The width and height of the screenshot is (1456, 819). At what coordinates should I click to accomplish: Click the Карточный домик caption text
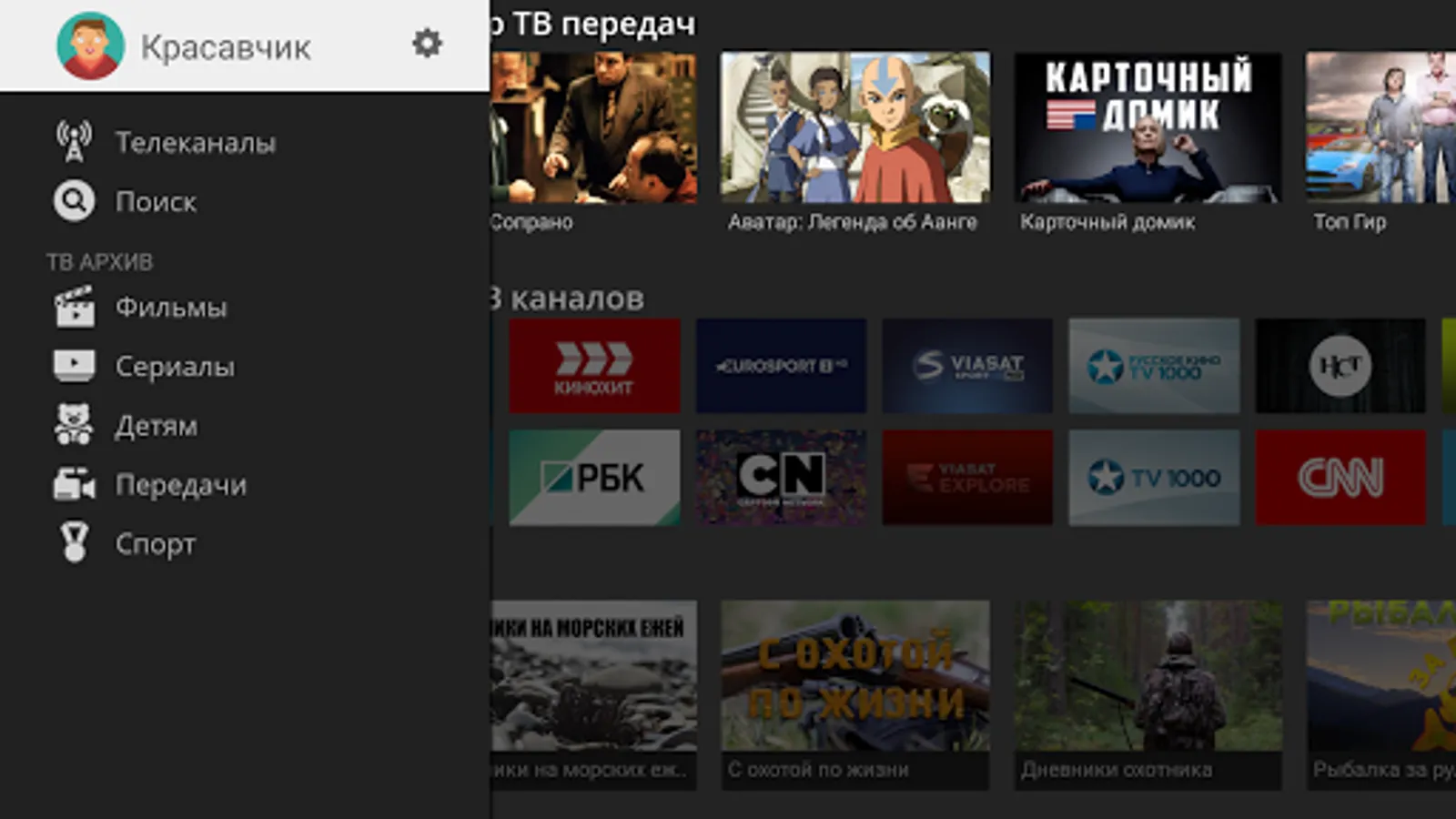[x=1107, y=222]
